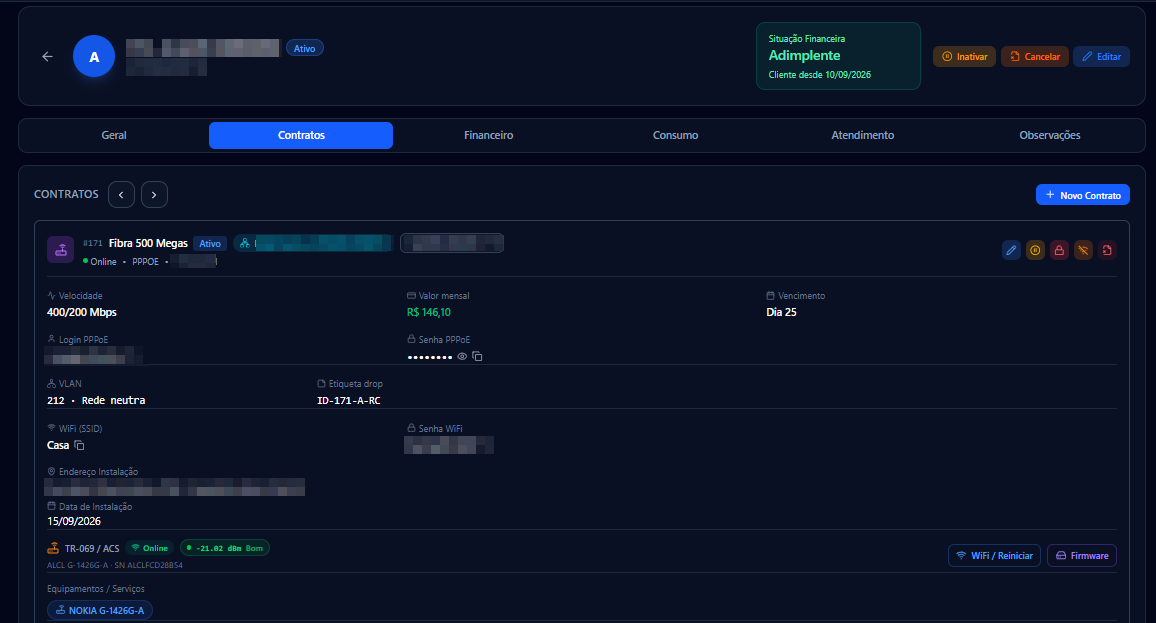1156x623 pixels.
Task: Cancel contract #171 with the file-x icon
Action: pos(1107,251)
